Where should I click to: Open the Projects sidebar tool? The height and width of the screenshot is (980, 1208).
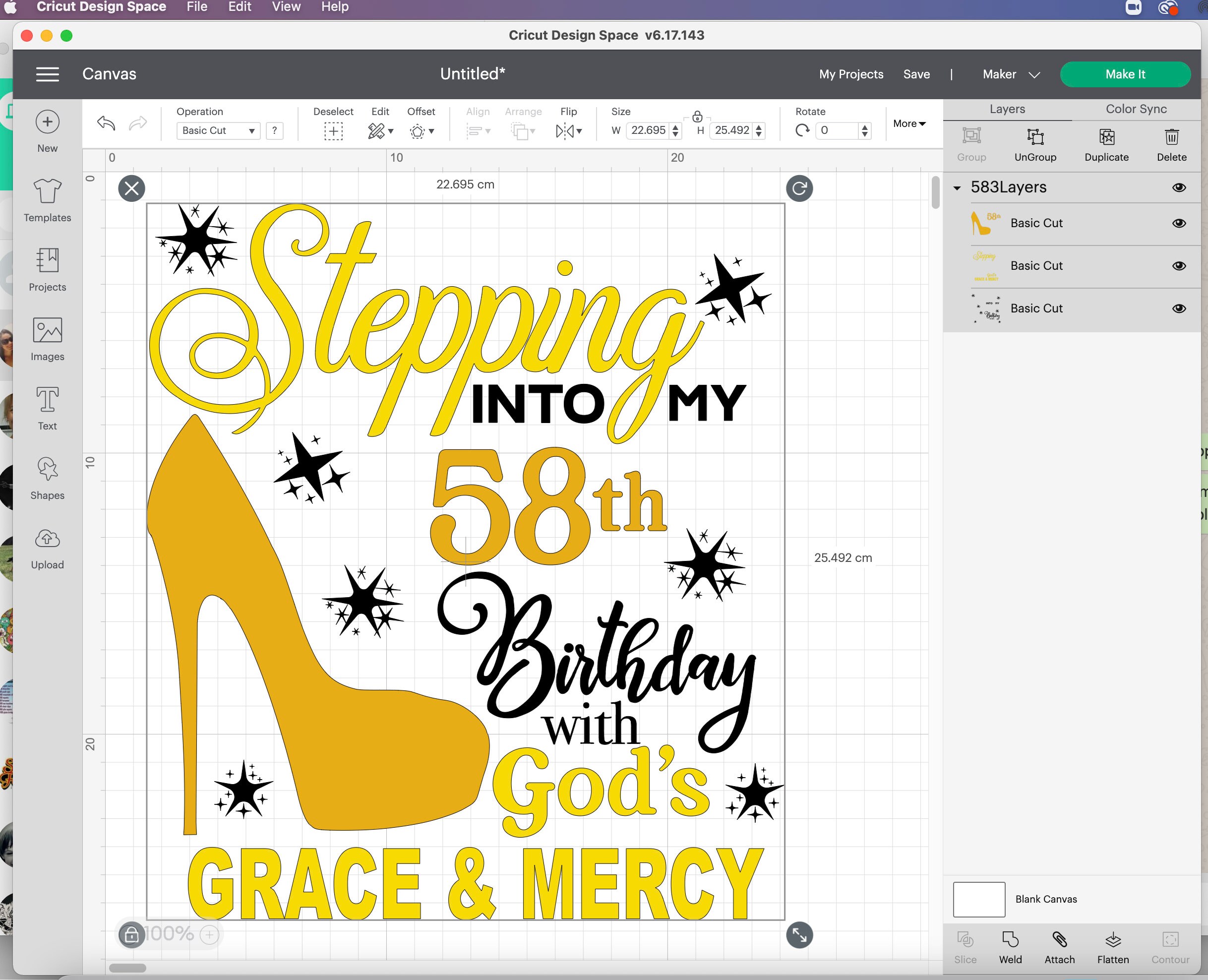[48, 270]
